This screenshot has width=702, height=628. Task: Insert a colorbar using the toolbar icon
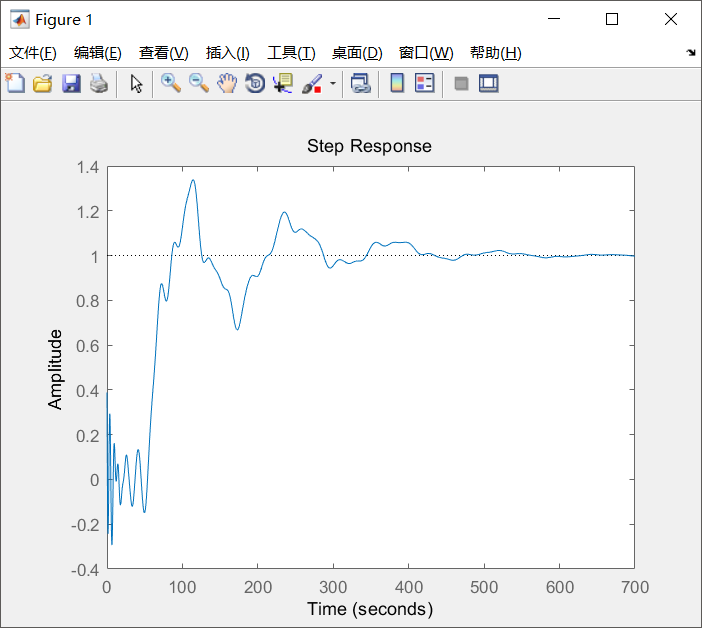point(397,83)
